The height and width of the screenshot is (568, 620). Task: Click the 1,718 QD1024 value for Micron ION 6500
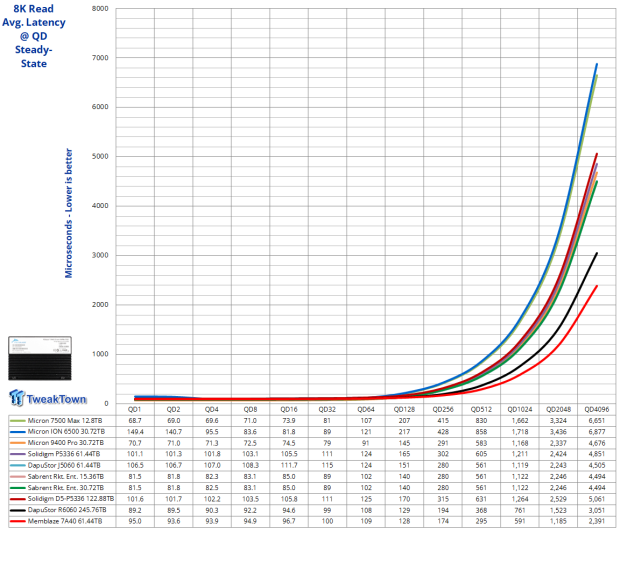tap(520, 432)
